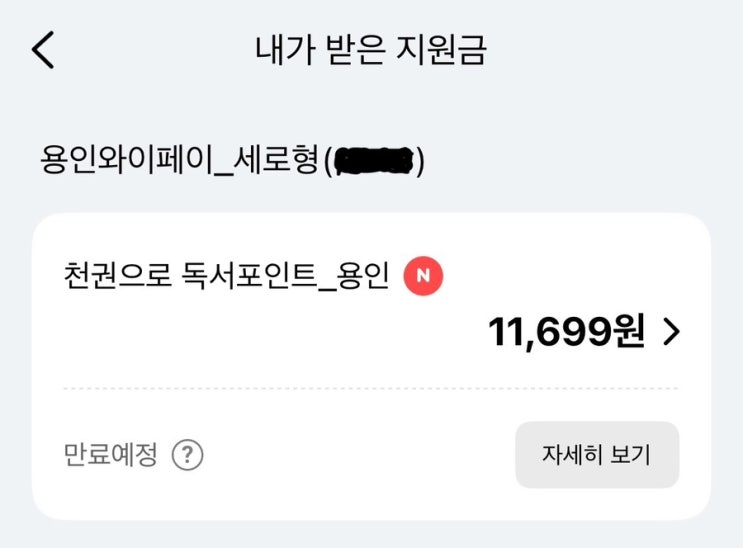Select the 내가 받은 지원금 page title
The width and height of the screenshot is (743, 548).
(x=371, y=50)
